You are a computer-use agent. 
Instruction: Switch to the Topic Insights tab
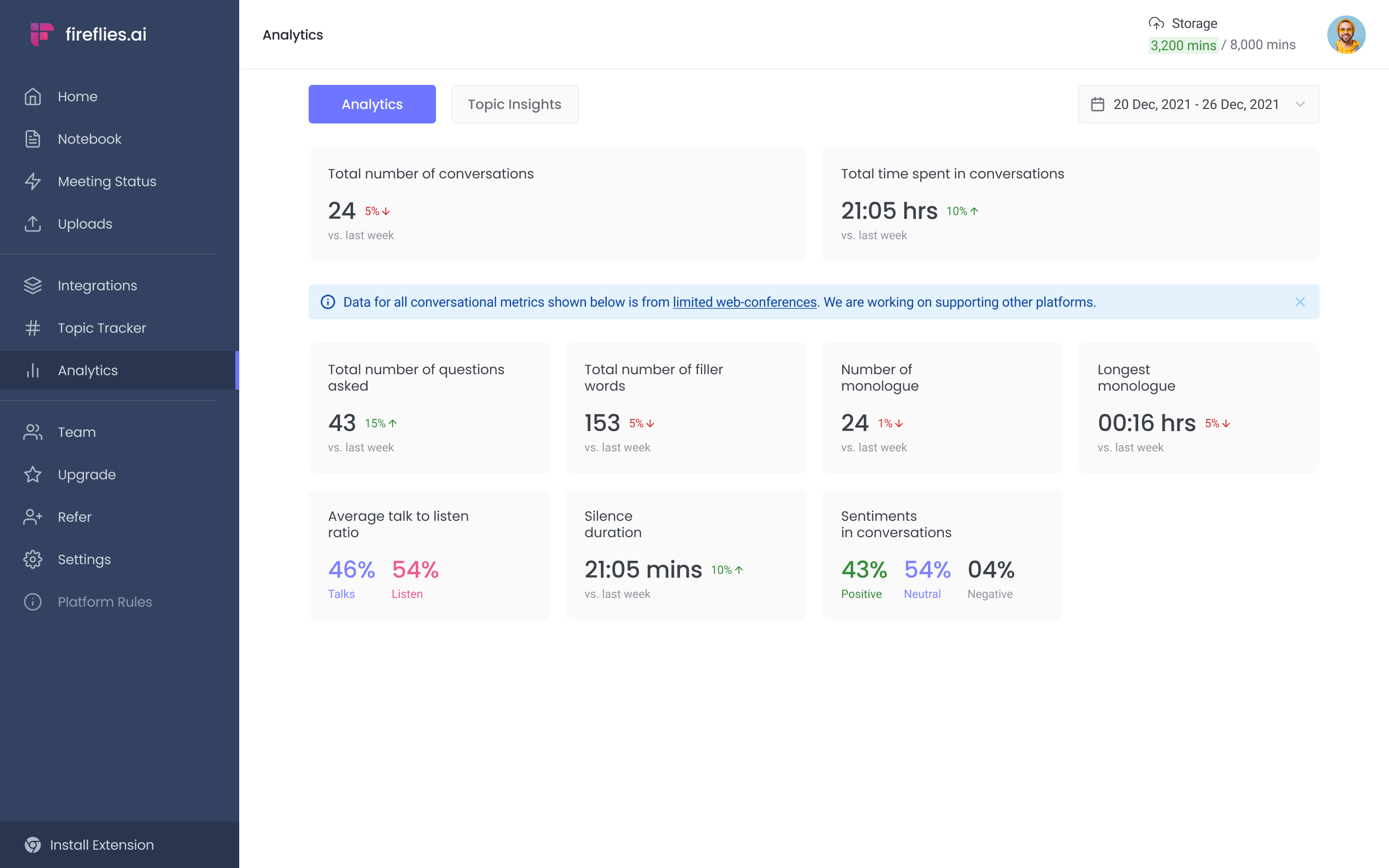pyautogui.click(x=514, y=104)
